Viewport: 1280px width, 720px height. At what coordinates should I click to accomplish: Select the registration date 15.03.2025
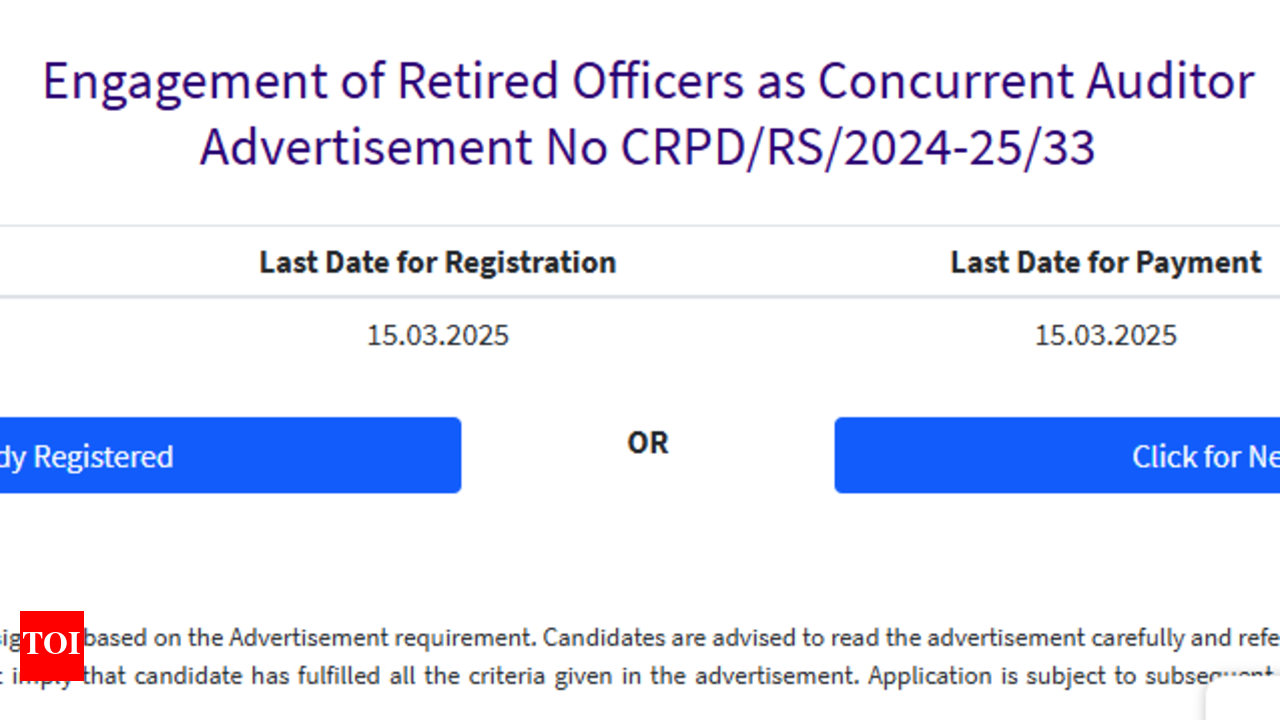coord(437,335)
